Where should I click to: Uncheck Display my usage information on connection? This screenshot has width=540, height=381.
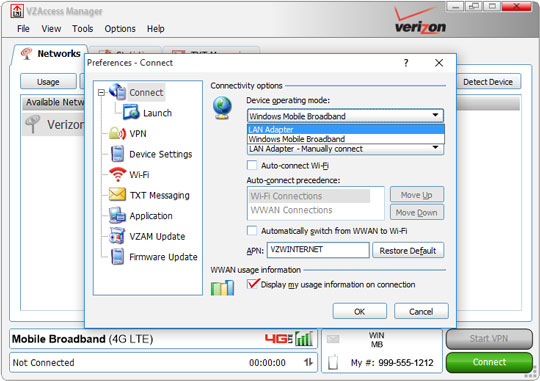(252, 284)
